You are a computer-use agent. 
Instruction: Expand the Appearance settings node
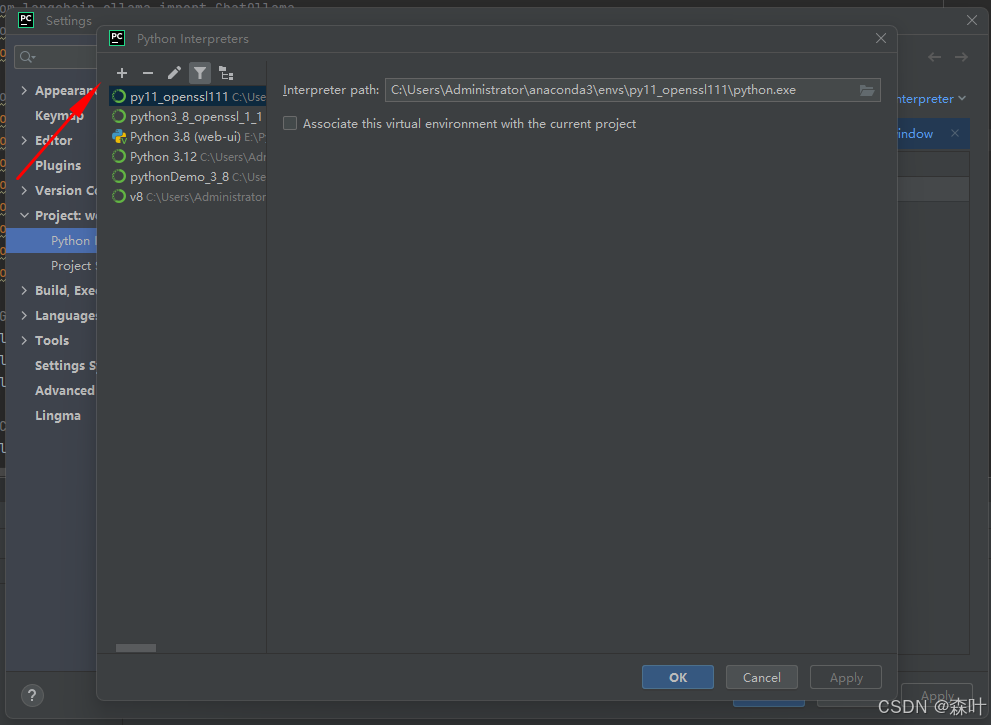click(x=24, y=90)
